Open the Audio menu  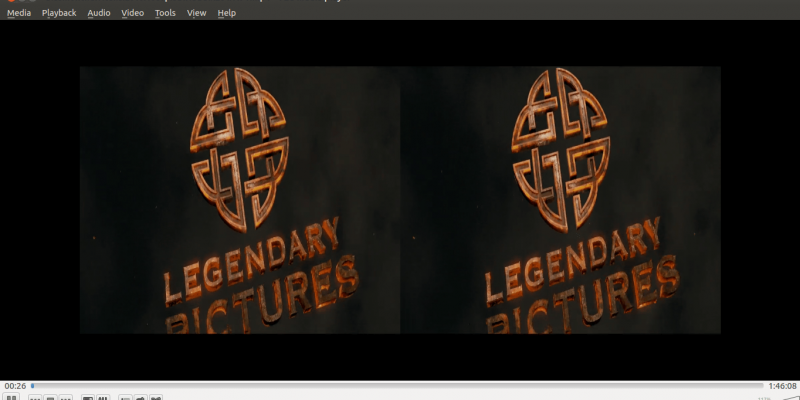click(x=99, y=13)
